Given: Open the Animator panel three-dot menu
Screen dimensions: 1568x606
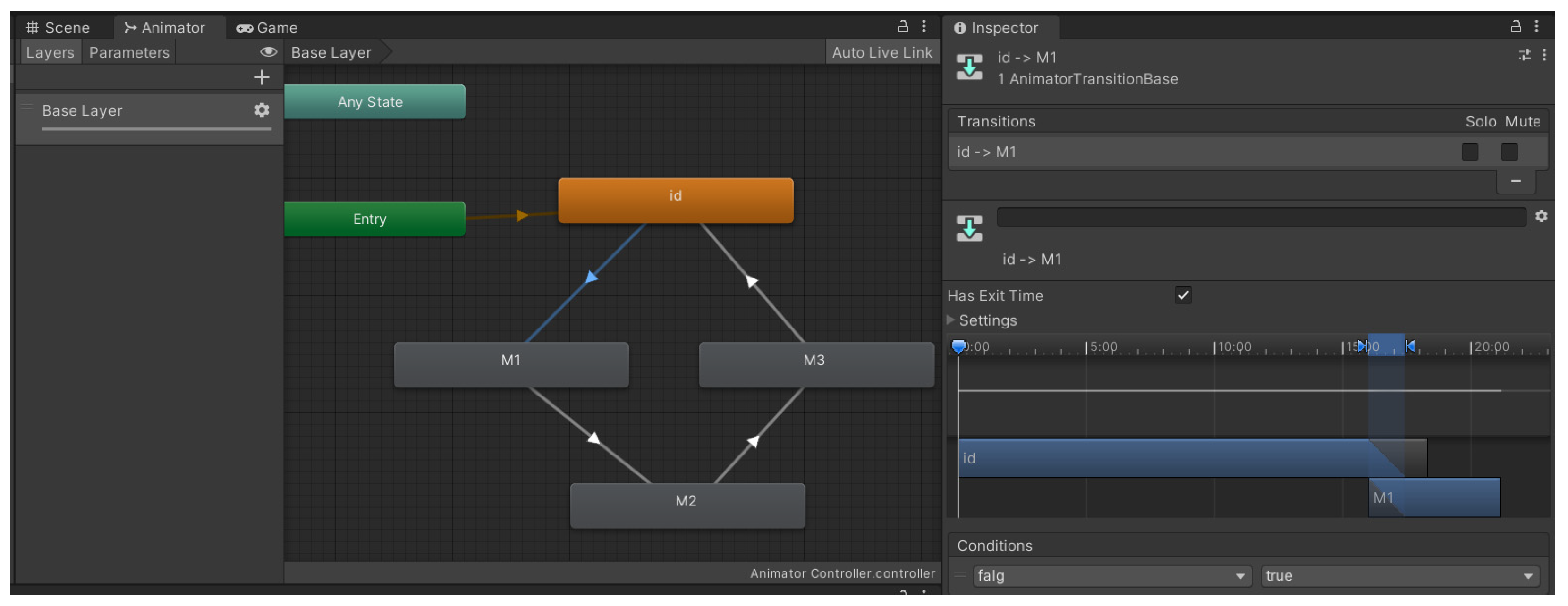Looking at the screenshot, I should [924, 26].
